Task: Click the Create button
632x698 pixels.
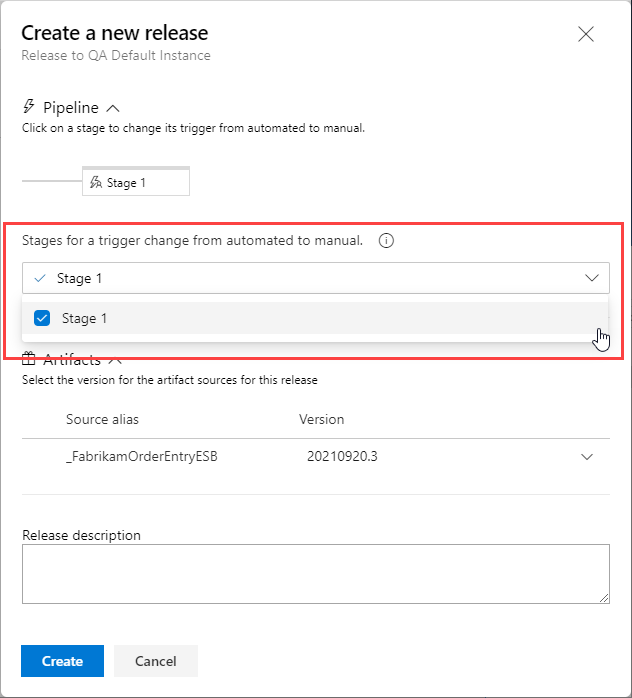Action: [x=62, y=661]
